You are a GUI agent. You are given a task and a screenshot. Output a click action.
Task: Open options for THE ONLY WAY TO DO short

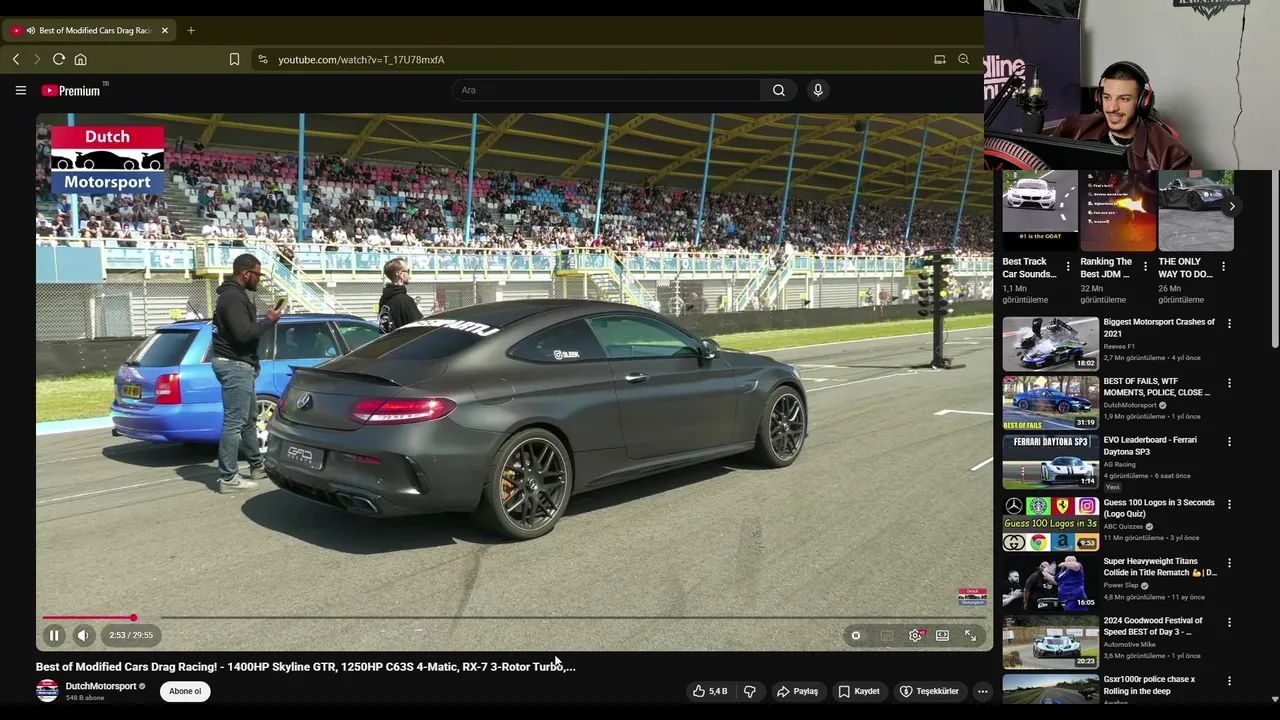[1224, 267]
